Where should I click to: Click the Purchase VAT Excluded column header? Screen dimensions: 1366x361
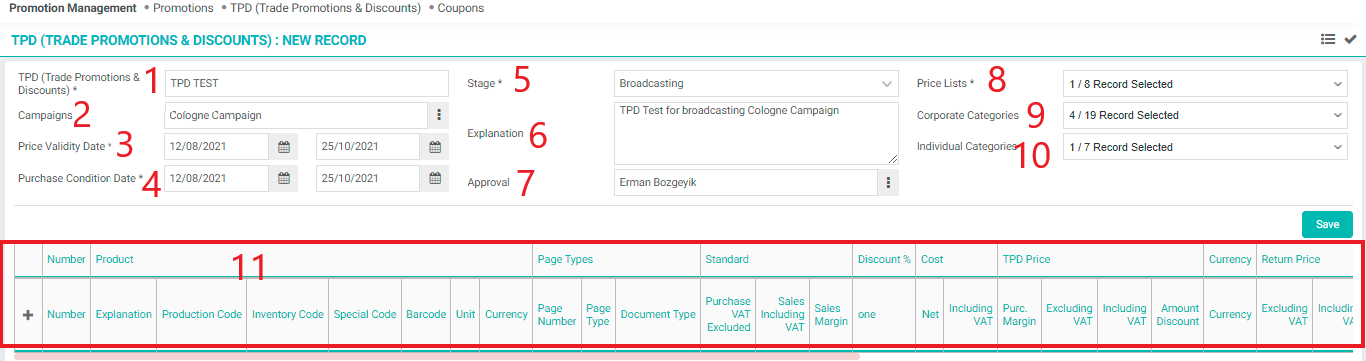coord(728,314)
